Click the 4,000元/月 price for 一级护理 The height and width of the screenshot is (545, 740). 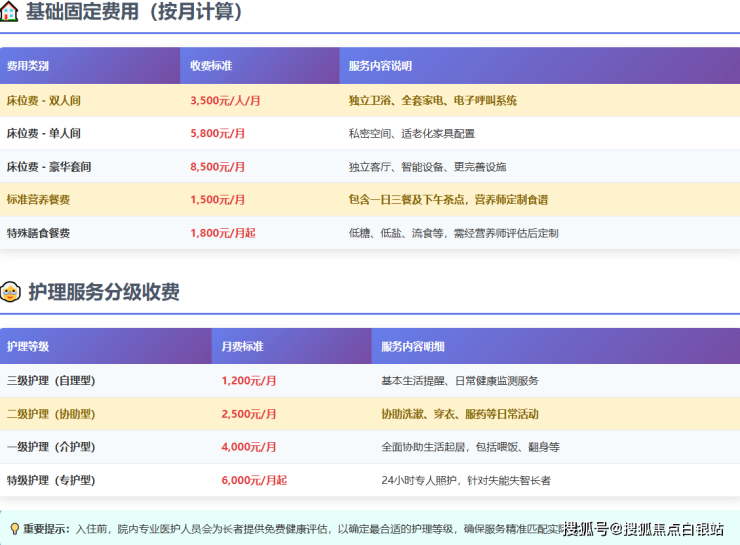point(249,447)
